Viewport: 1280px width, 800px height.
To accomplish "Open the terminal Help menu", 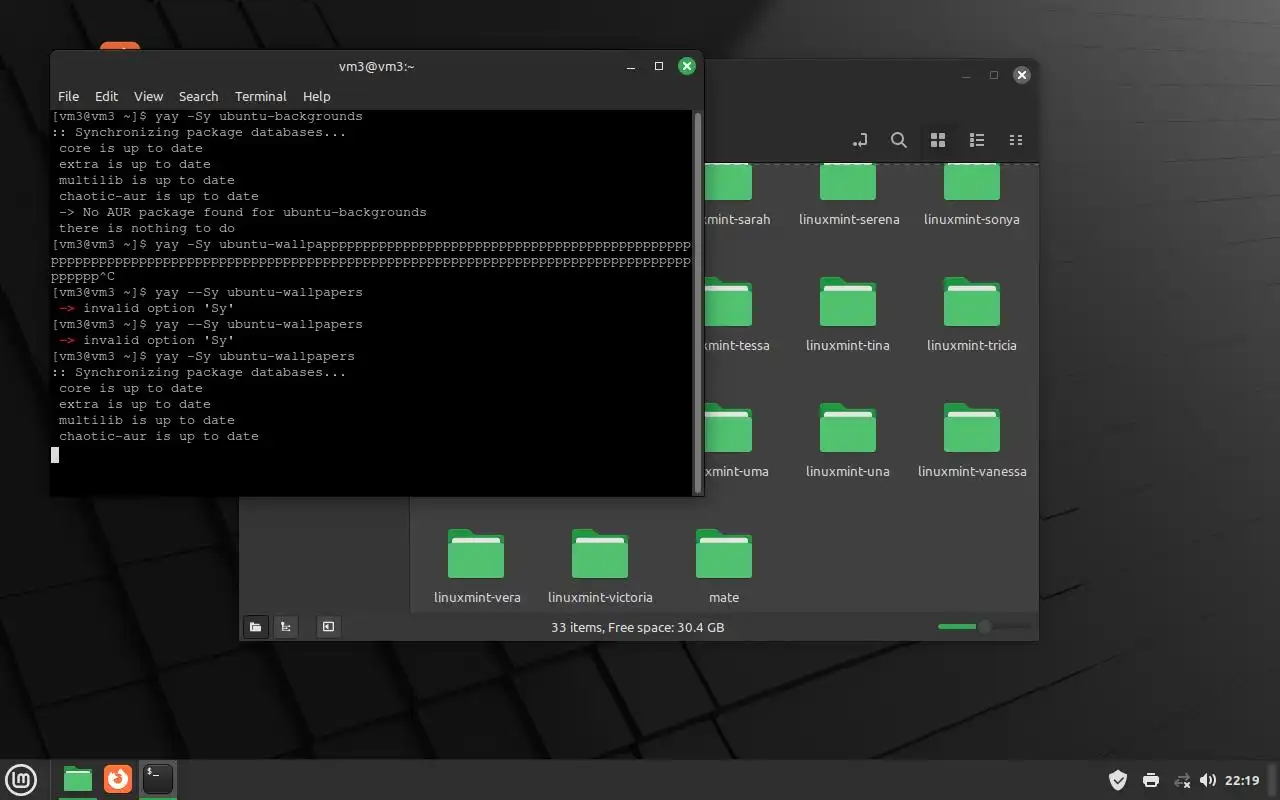I will (316, 96).
